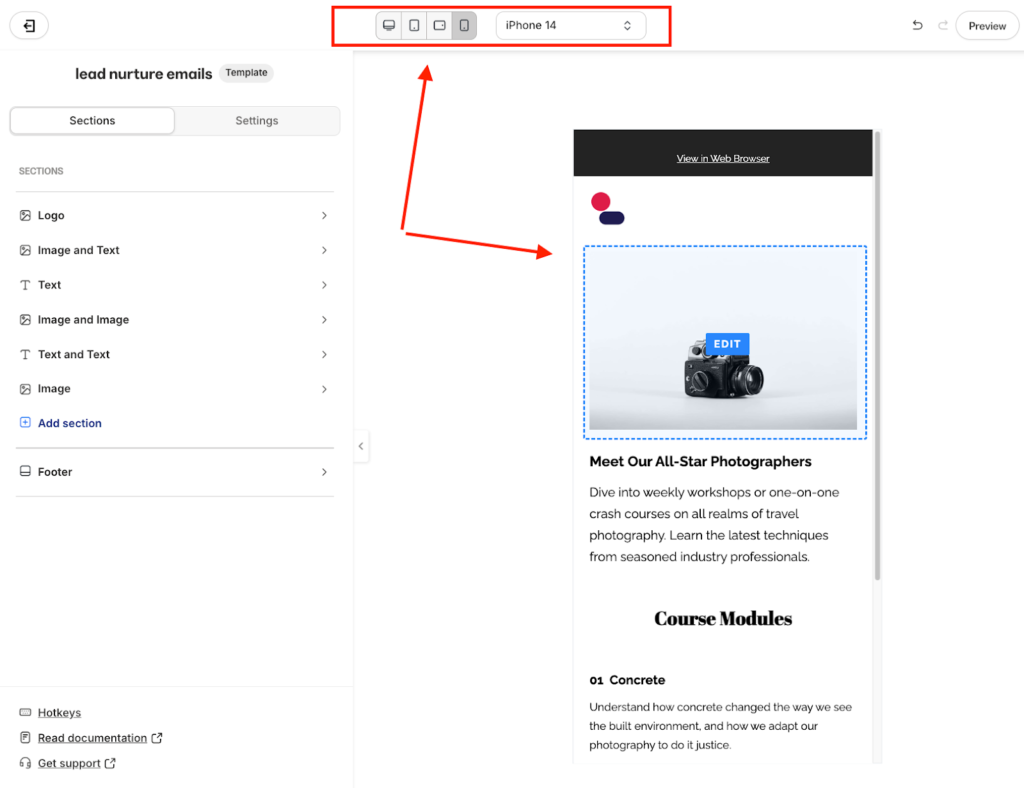Click the undo arrow icon
This screenshot has height=788, width=1024.
tap(917, 25)
